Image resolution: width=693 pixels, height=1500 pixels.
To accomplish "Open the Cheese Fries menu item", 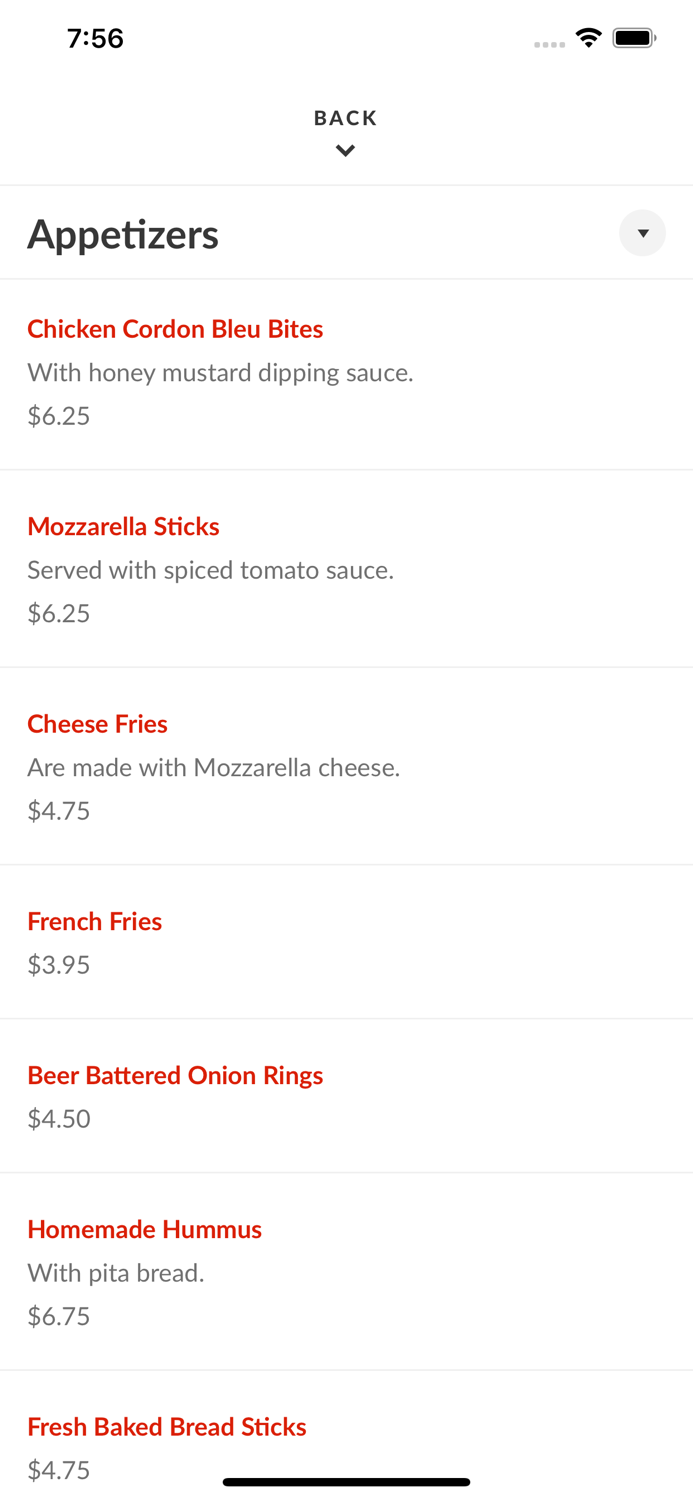I will click(97, 724).
